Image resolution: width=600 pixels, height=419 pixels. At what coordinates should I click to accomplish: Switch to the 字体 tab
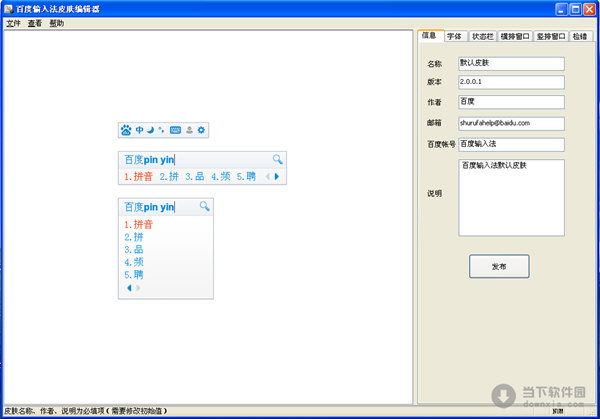pyautogui.click(x=455, y=36)
